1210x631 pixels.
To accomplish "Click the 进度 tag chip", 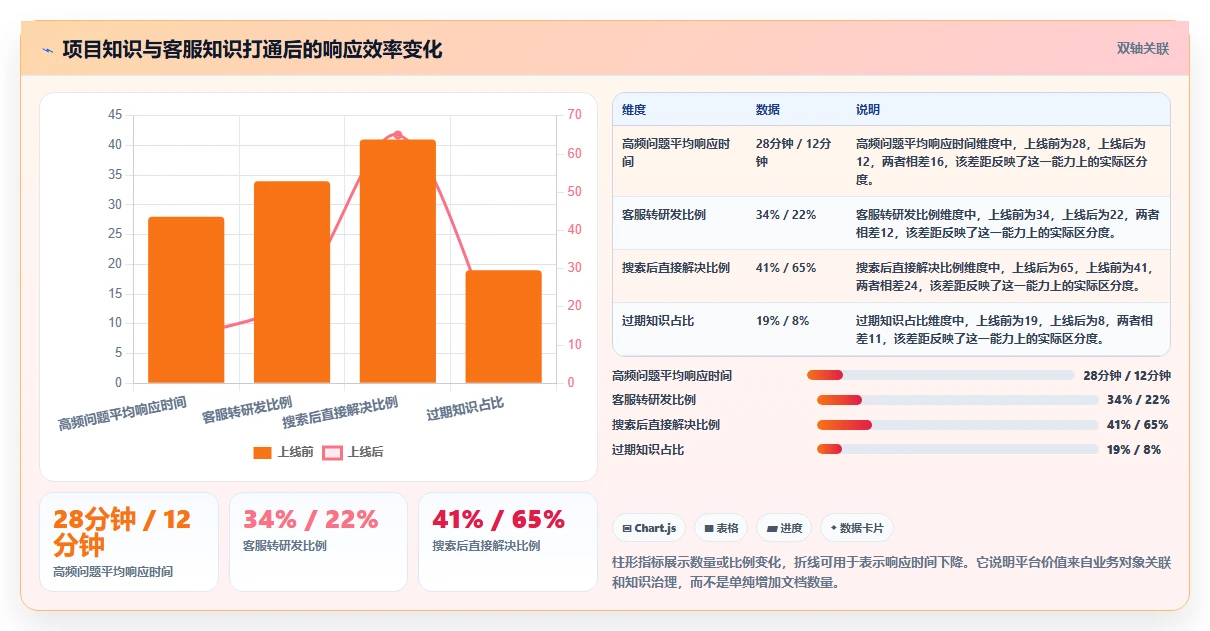I will (784, 528).
